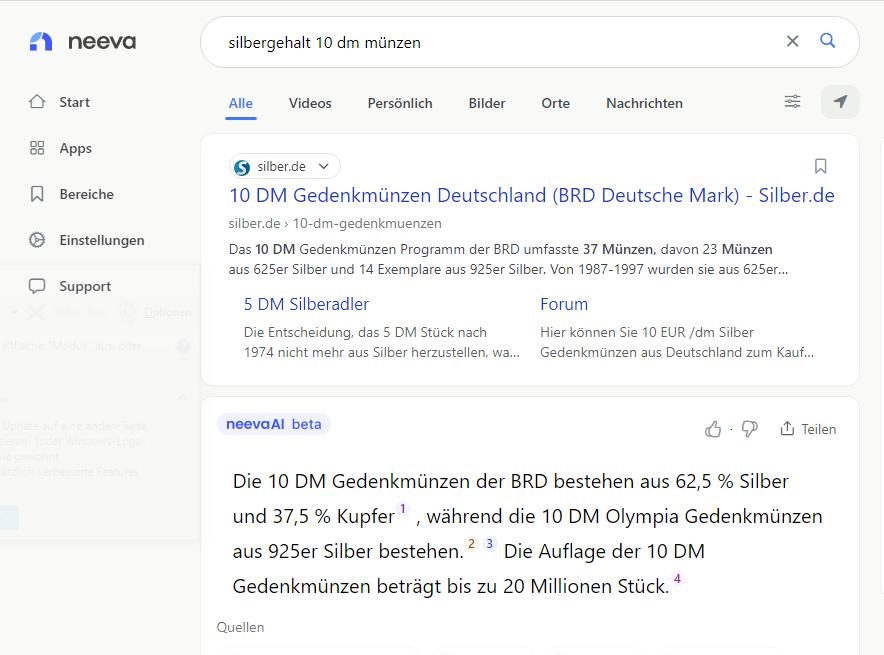Switch to the Persönlich tab
Viewport: 884px width, 655px height.
coord(400,104)
